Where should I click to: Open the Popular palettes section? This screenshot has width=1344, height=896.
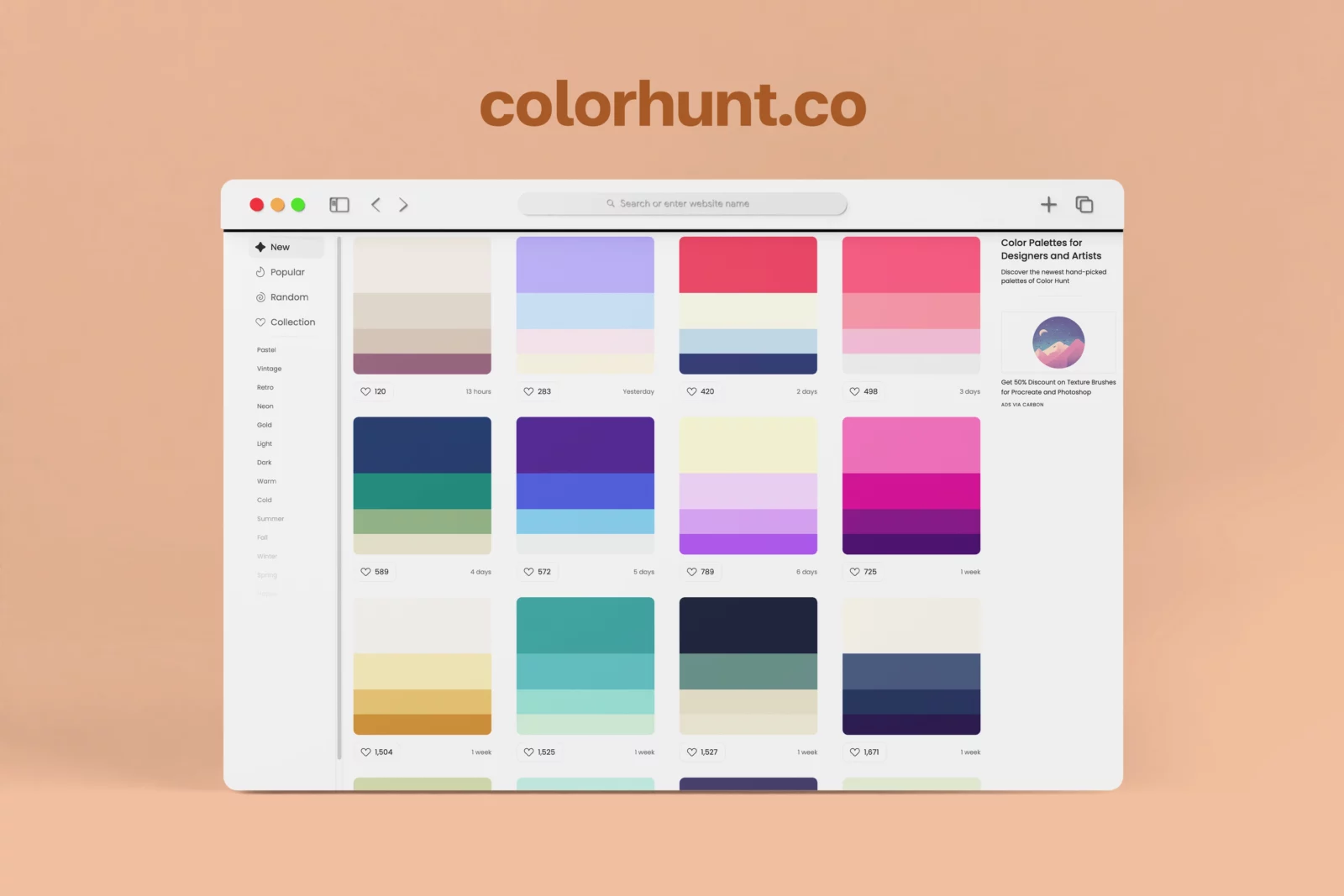pyautogui.click(x=280, y=272)
